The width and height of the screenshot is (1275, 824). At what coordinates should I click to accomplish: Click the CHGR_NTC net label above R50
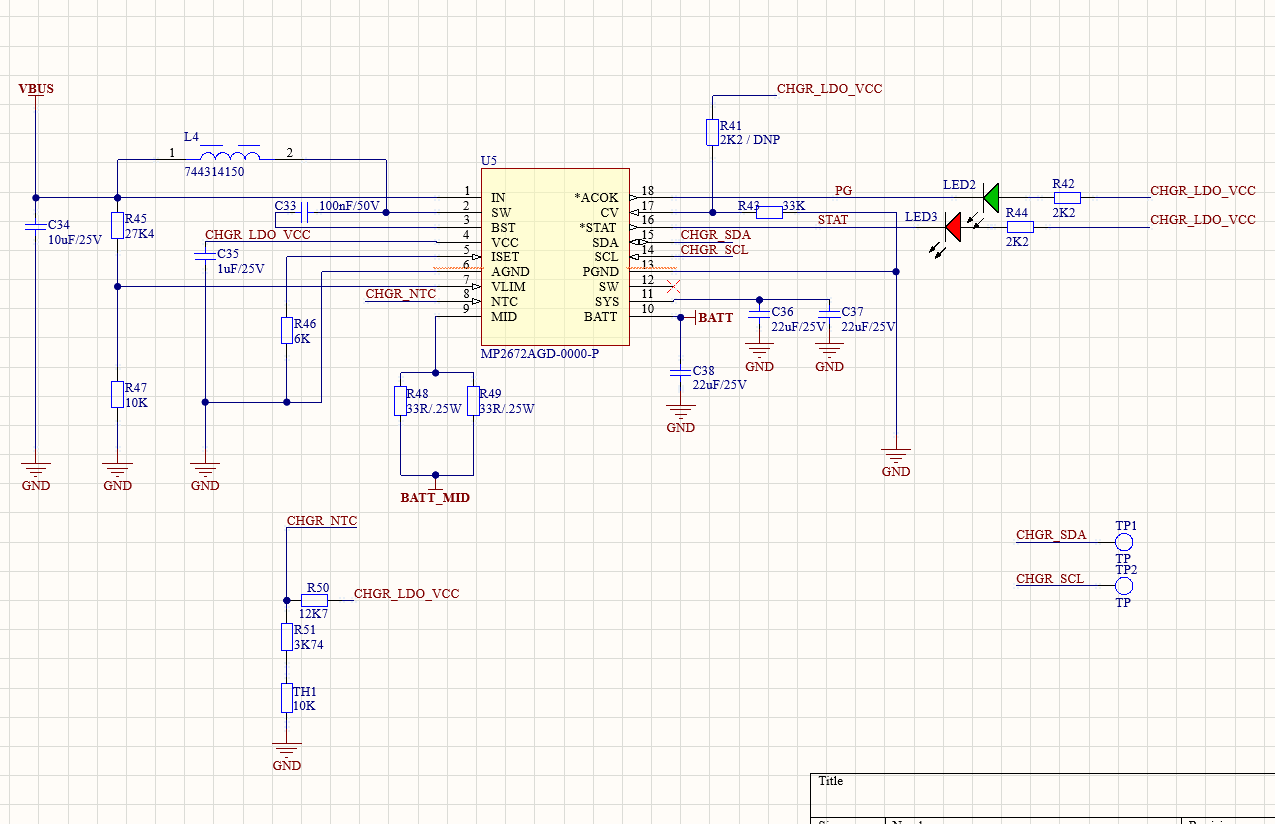tap(322, 521)
